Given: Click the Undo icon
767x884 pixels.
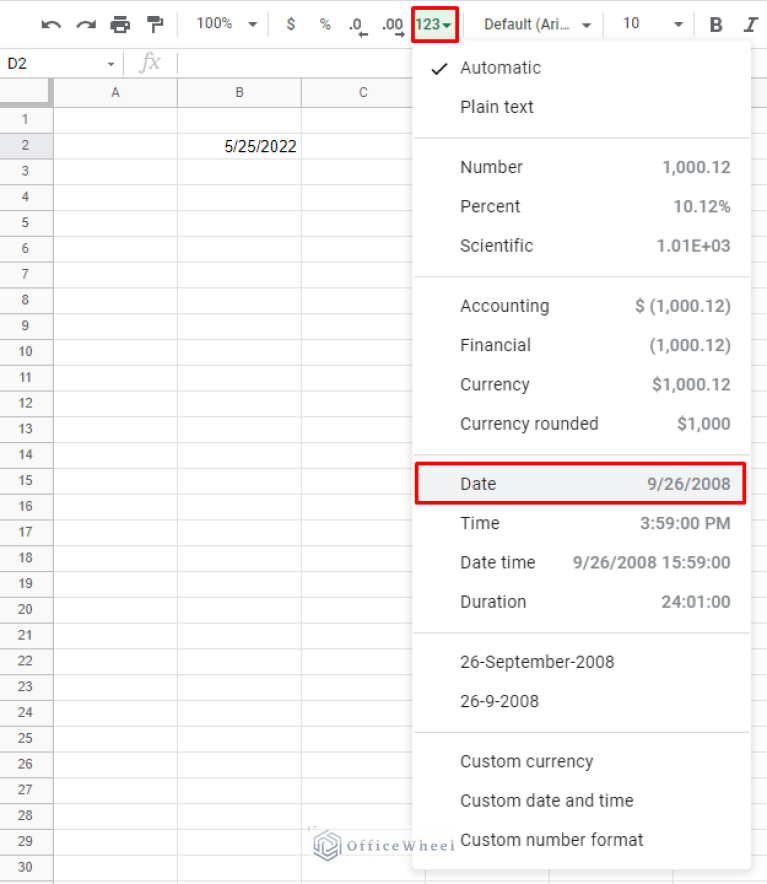Looking at the screenshot, I should (x=50, y=23).
